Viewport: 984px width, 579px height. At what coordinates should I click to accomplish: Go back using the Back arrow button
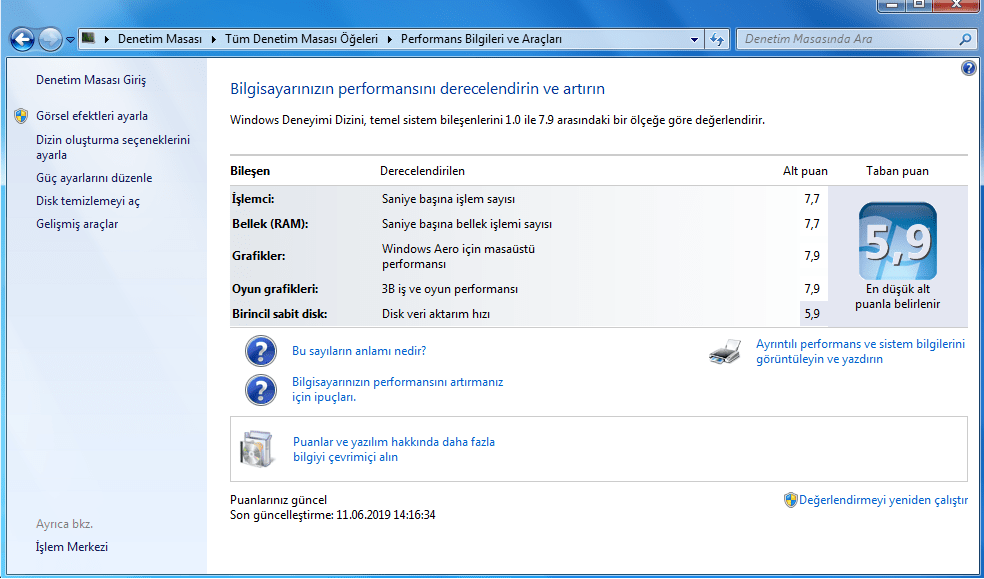coord(22,40)
